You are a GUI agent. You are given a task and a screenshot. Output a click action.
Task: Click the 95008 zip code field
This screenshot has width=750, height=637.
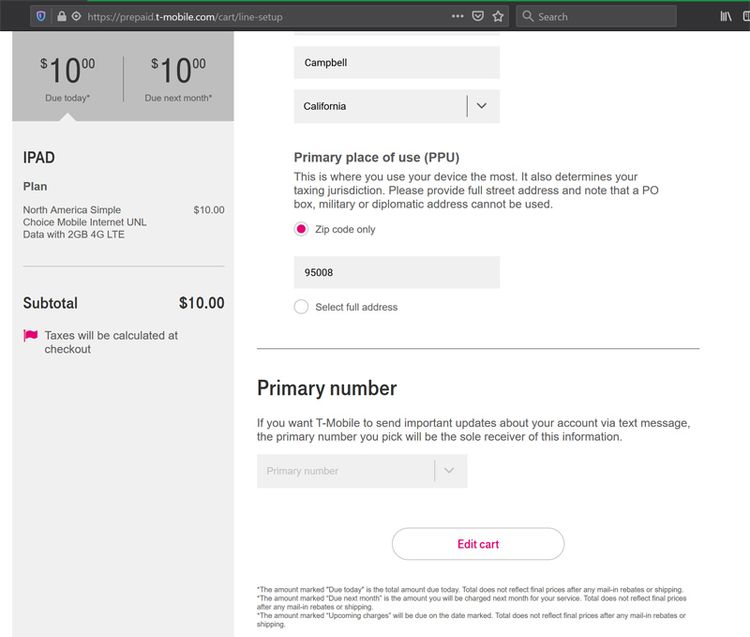[397, 272]
